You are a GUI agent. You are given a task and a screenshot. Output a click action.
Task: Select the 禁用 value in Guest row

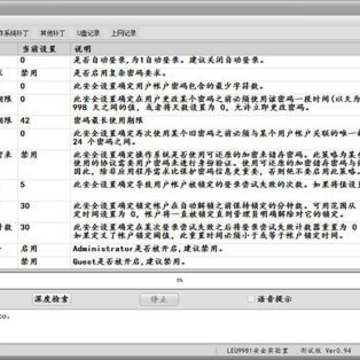click(x=29, y=261)
